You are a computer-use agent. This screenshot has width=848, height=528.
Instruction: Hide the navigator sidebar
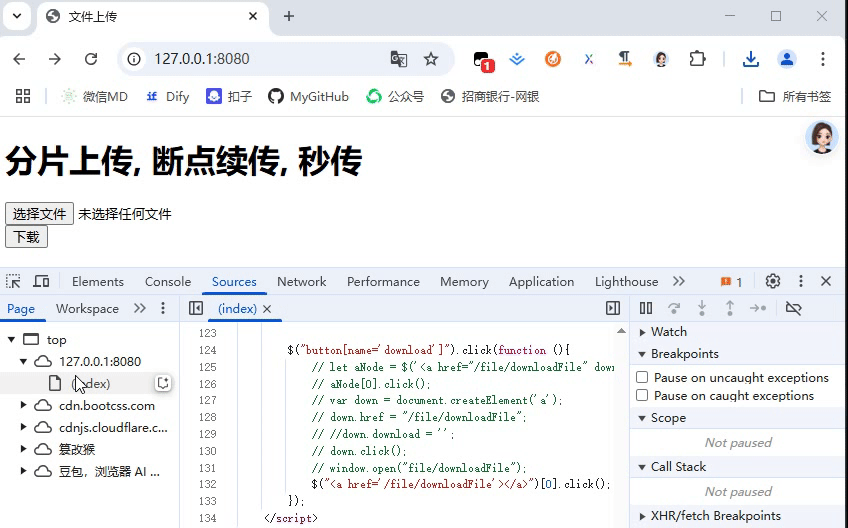pos(196,308)
